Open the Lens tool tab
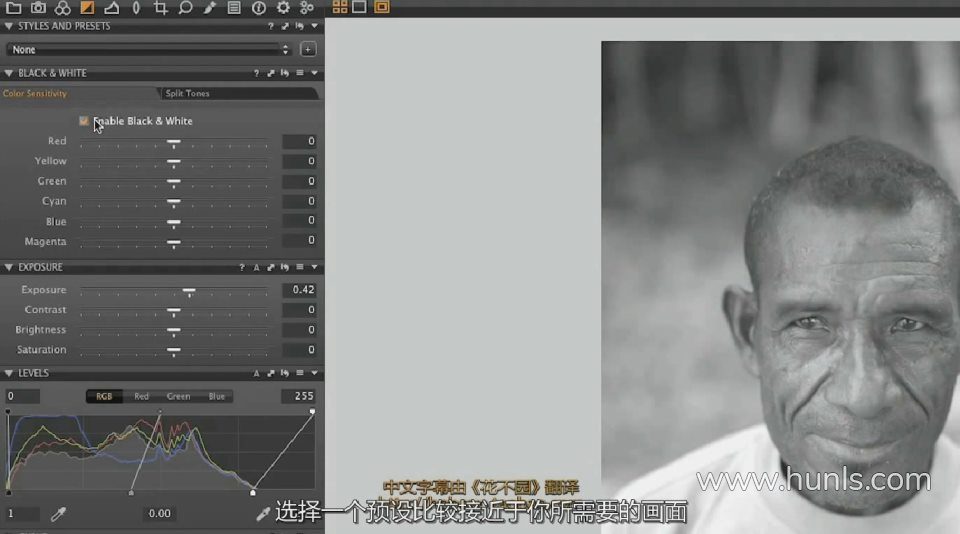Screen dimensions: 960x534 [136, 7]
